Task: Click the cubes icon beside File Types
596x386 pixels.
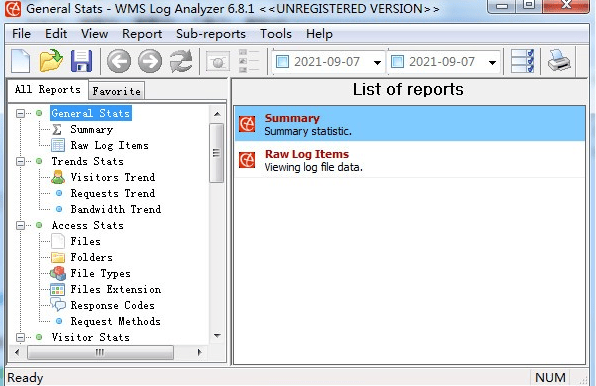Action: (x=58, y=274)
